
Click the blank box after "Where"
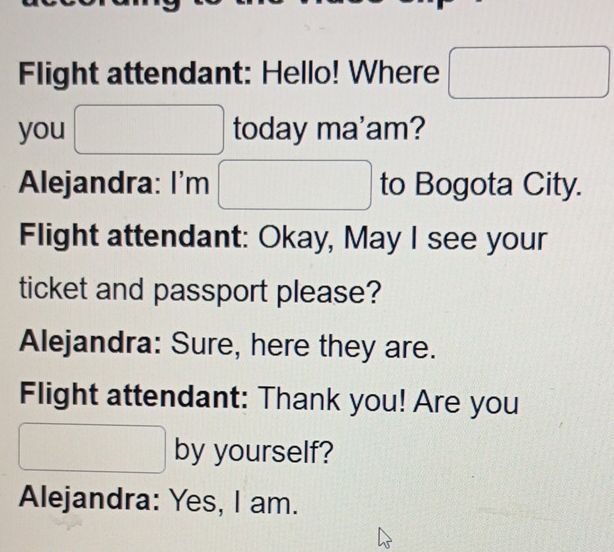click(529, 73)
